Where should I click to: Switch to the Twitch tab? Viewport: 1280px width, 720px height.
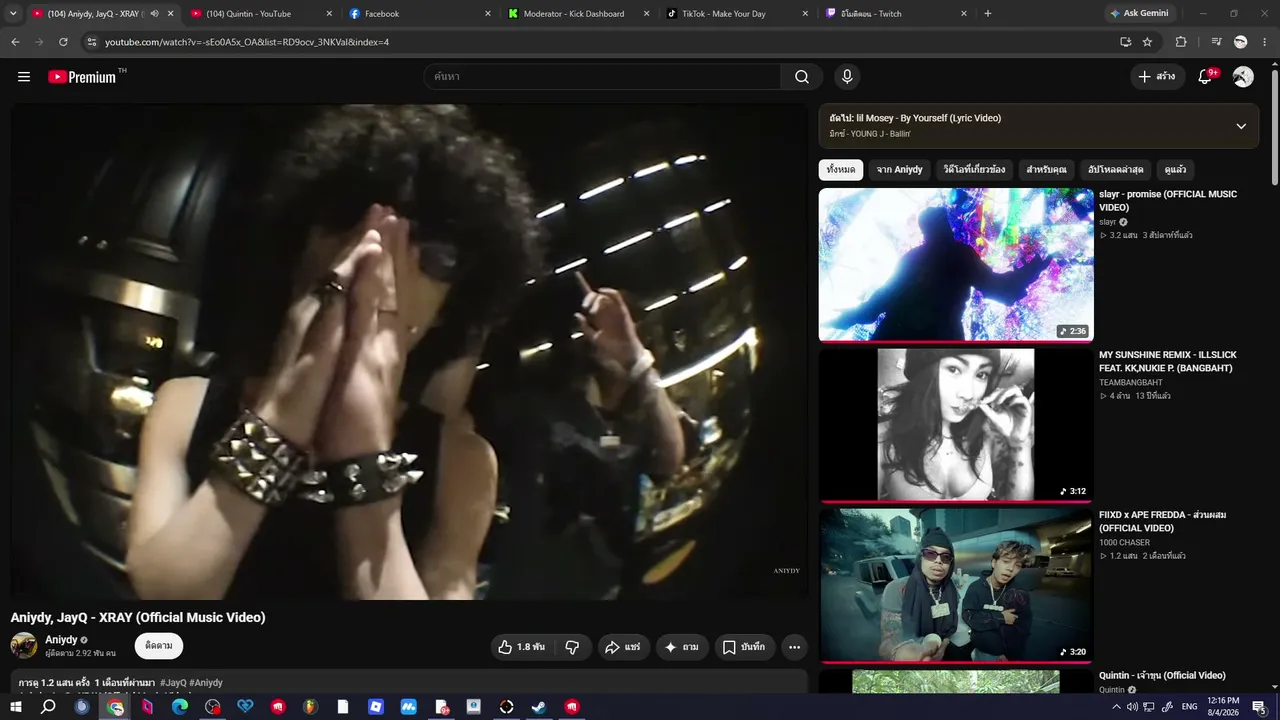896,14
